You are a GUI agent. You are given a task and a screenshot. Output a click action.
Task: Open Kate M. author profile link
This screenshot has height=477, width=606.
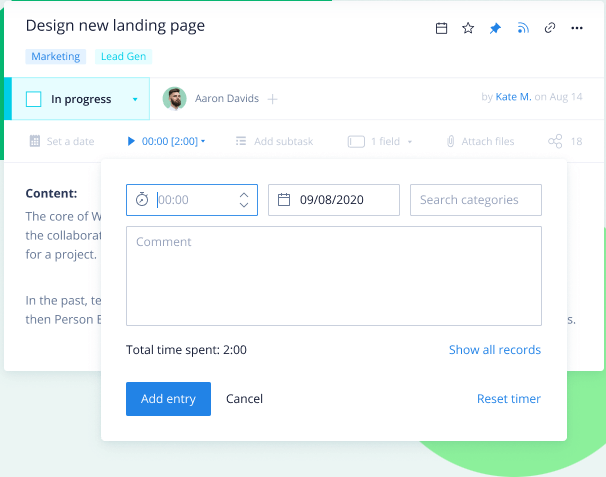tap(513, 97)
